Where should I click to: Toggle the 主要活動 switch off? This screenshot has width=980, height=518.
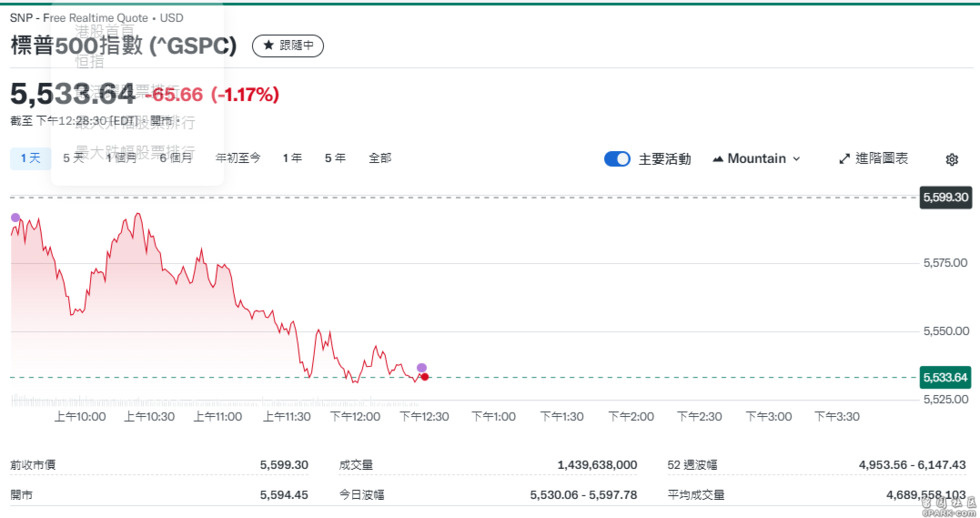coord(617,159)
